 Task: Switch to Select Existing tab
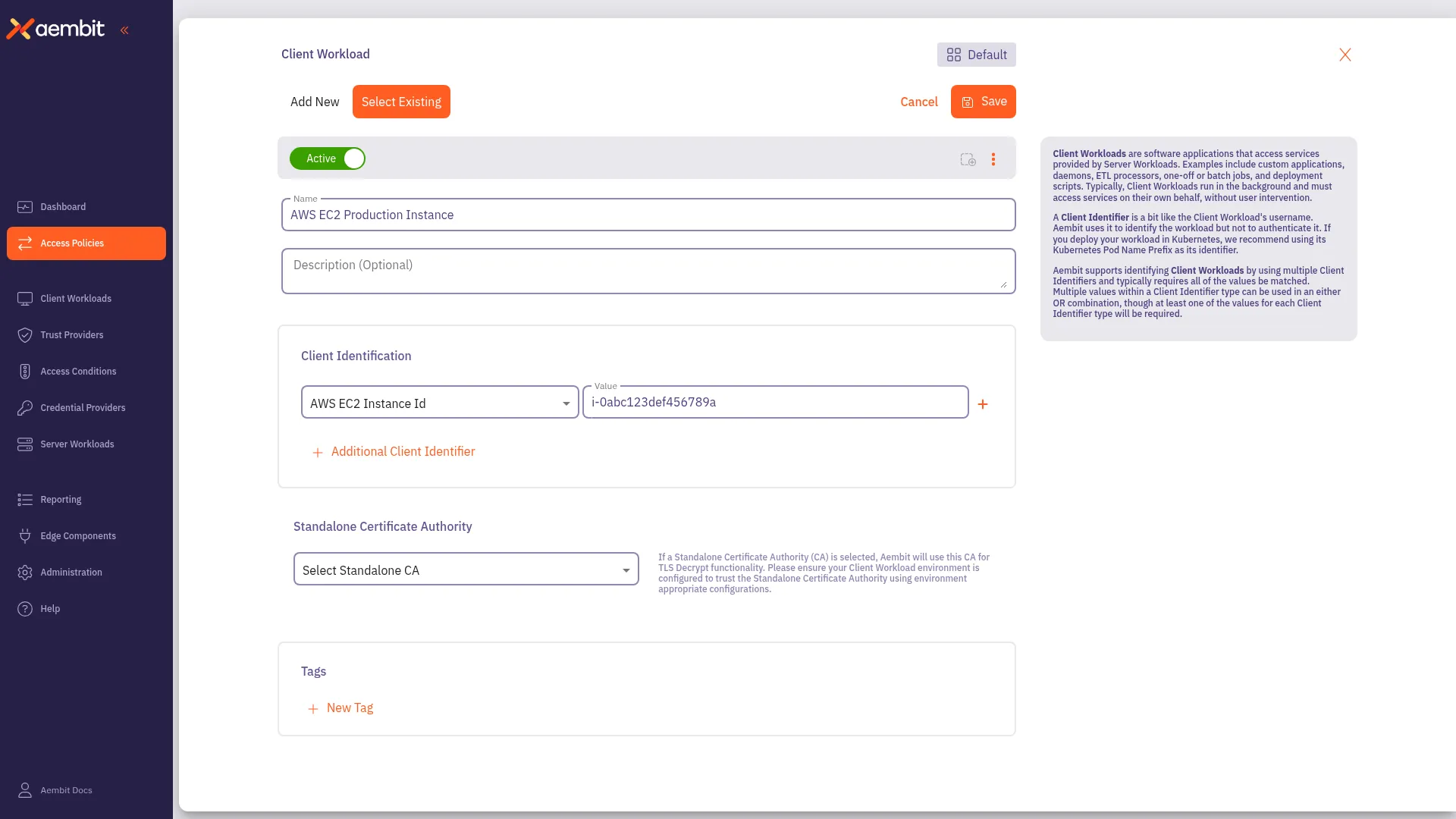pos(401,102)
